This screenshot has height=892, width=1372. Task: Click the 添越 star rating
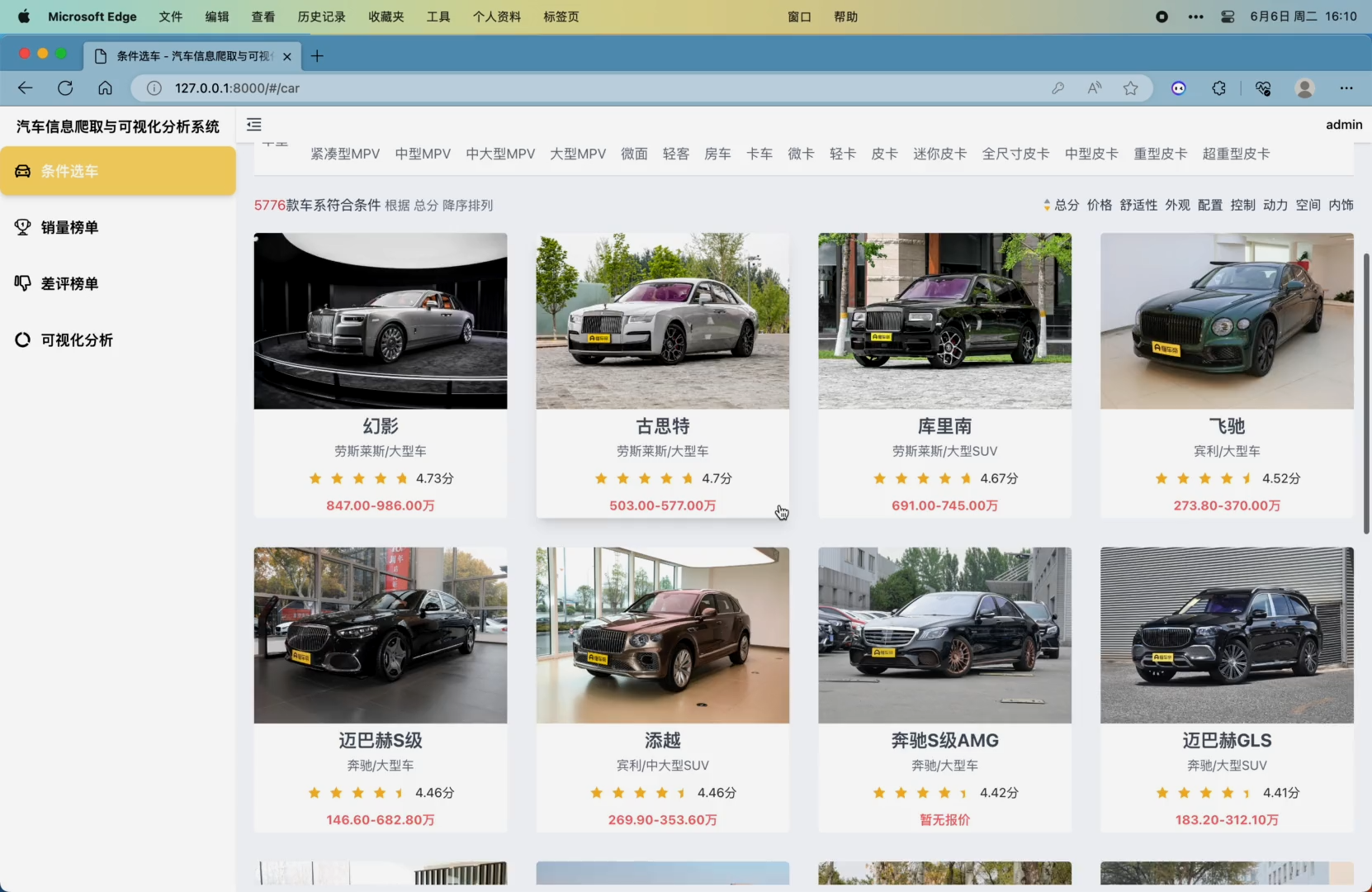pos(640,793)
